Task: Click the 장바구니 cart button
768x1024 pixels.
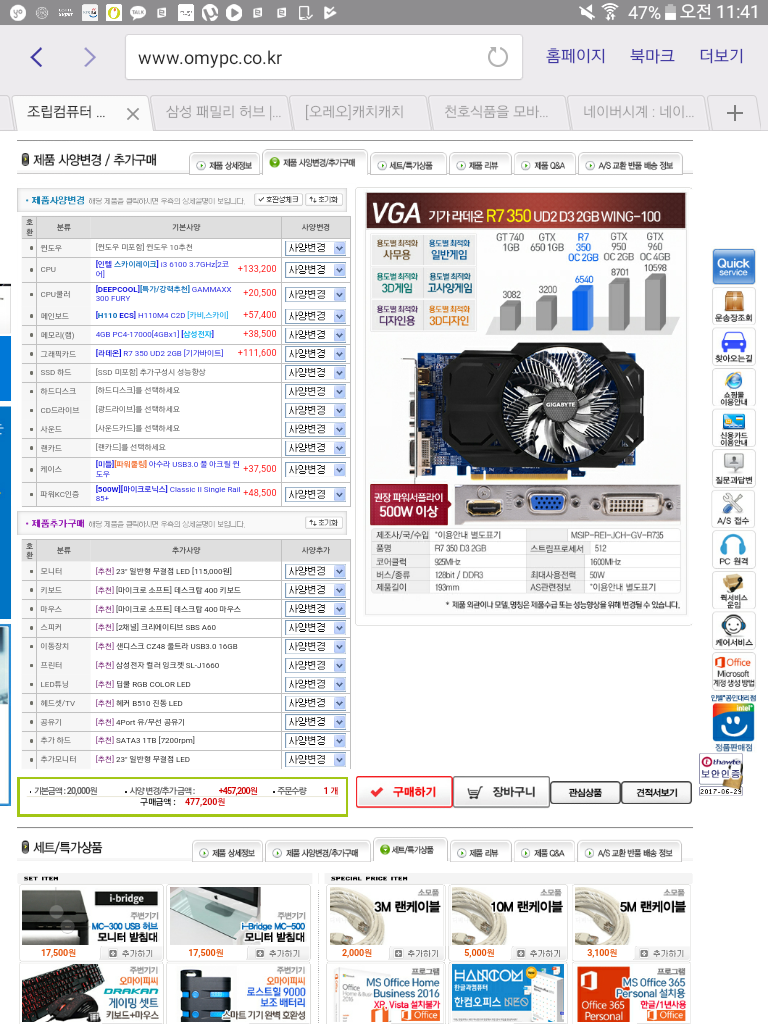Action: (x=502, y=792)
